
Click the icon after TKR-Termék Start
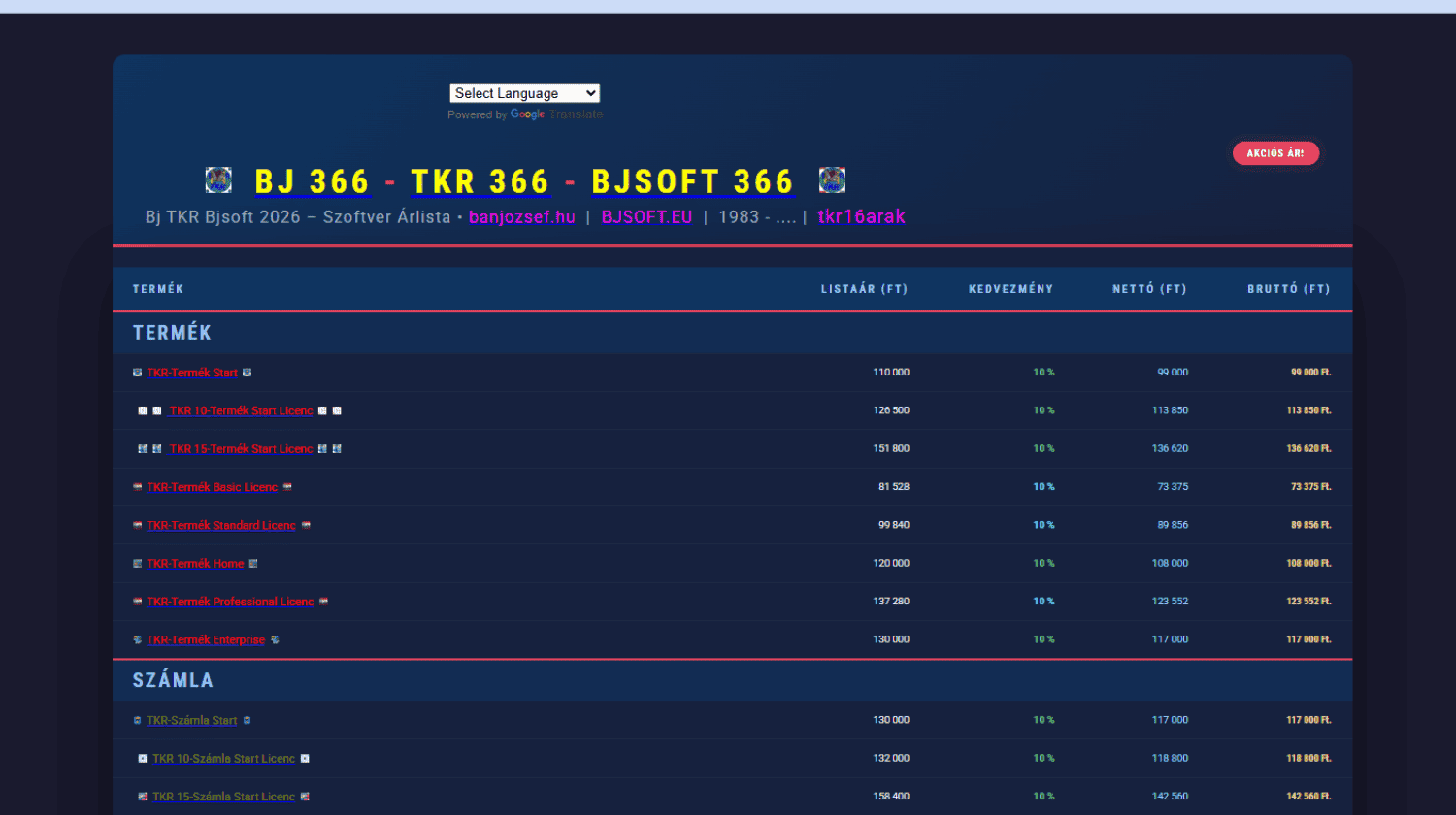point(247,373)
